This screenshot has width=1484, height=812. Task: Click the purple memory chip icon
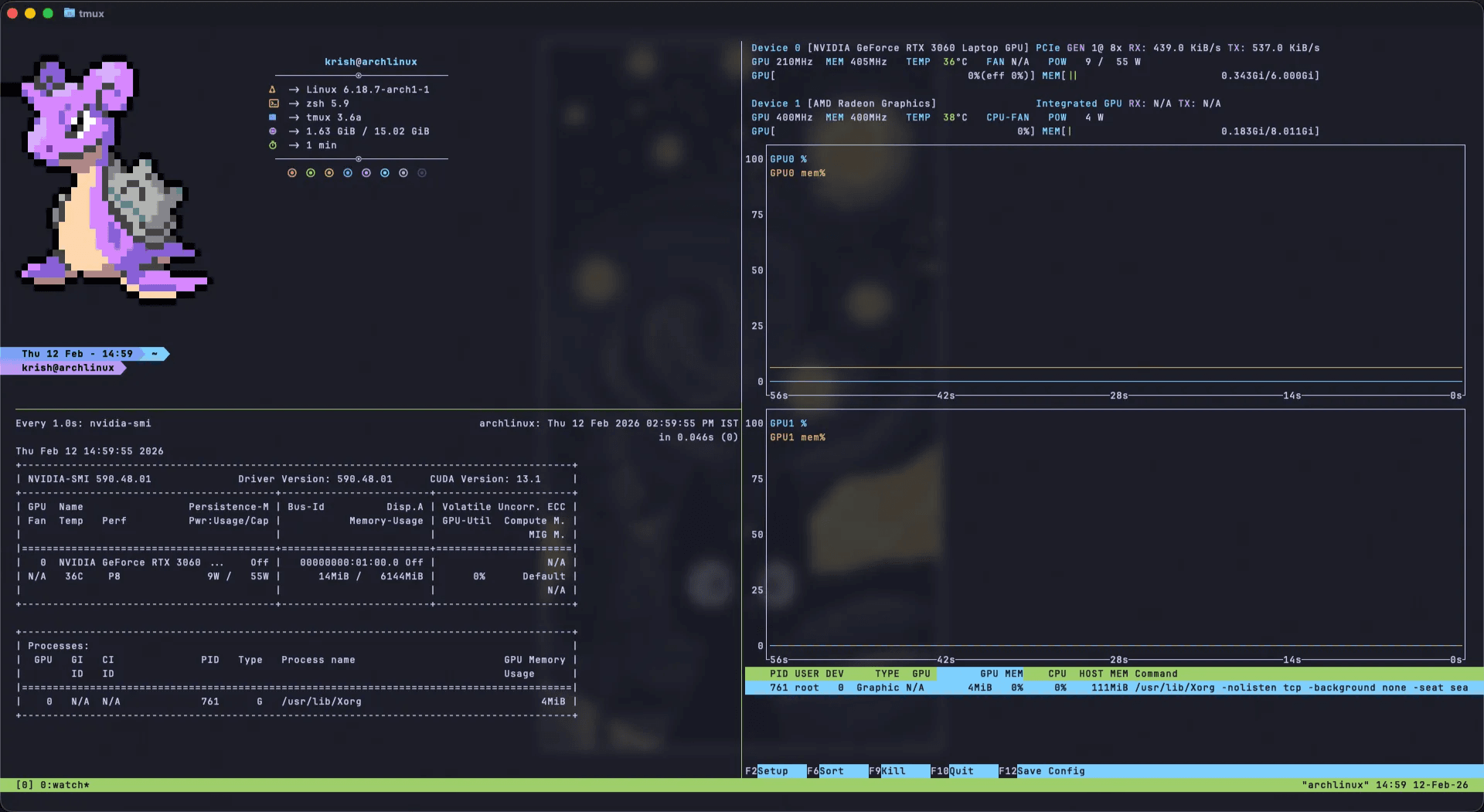tap(272, 131)
